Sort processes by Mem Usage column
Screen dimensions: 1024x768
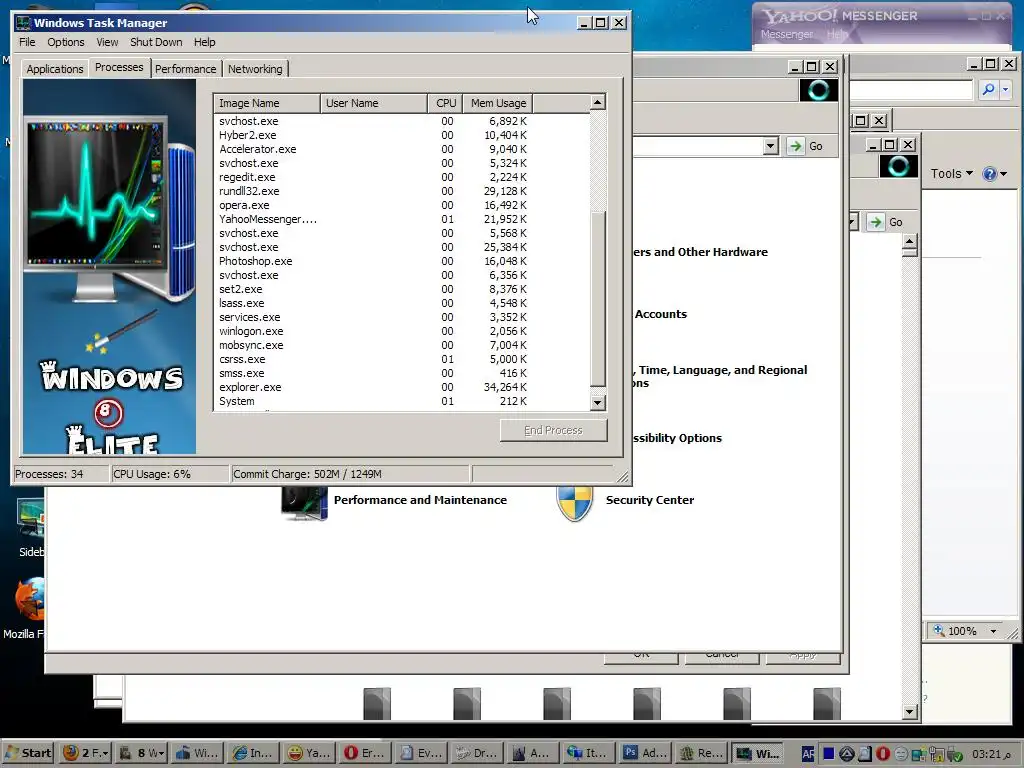[498, 103]
